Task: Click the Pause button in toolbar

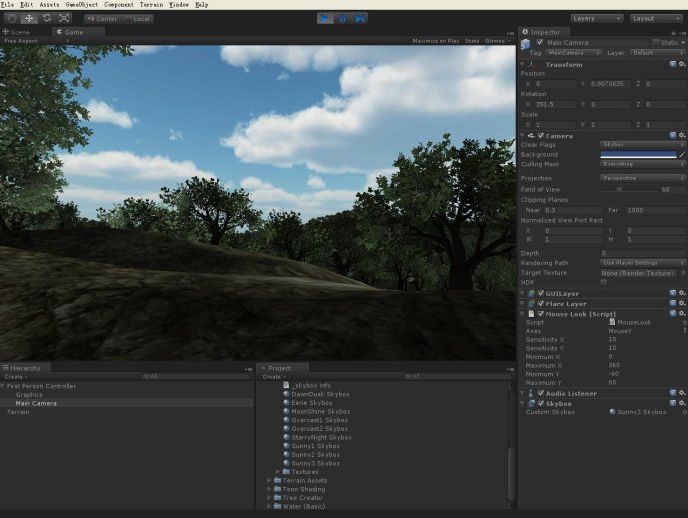Action: [343, 18]
